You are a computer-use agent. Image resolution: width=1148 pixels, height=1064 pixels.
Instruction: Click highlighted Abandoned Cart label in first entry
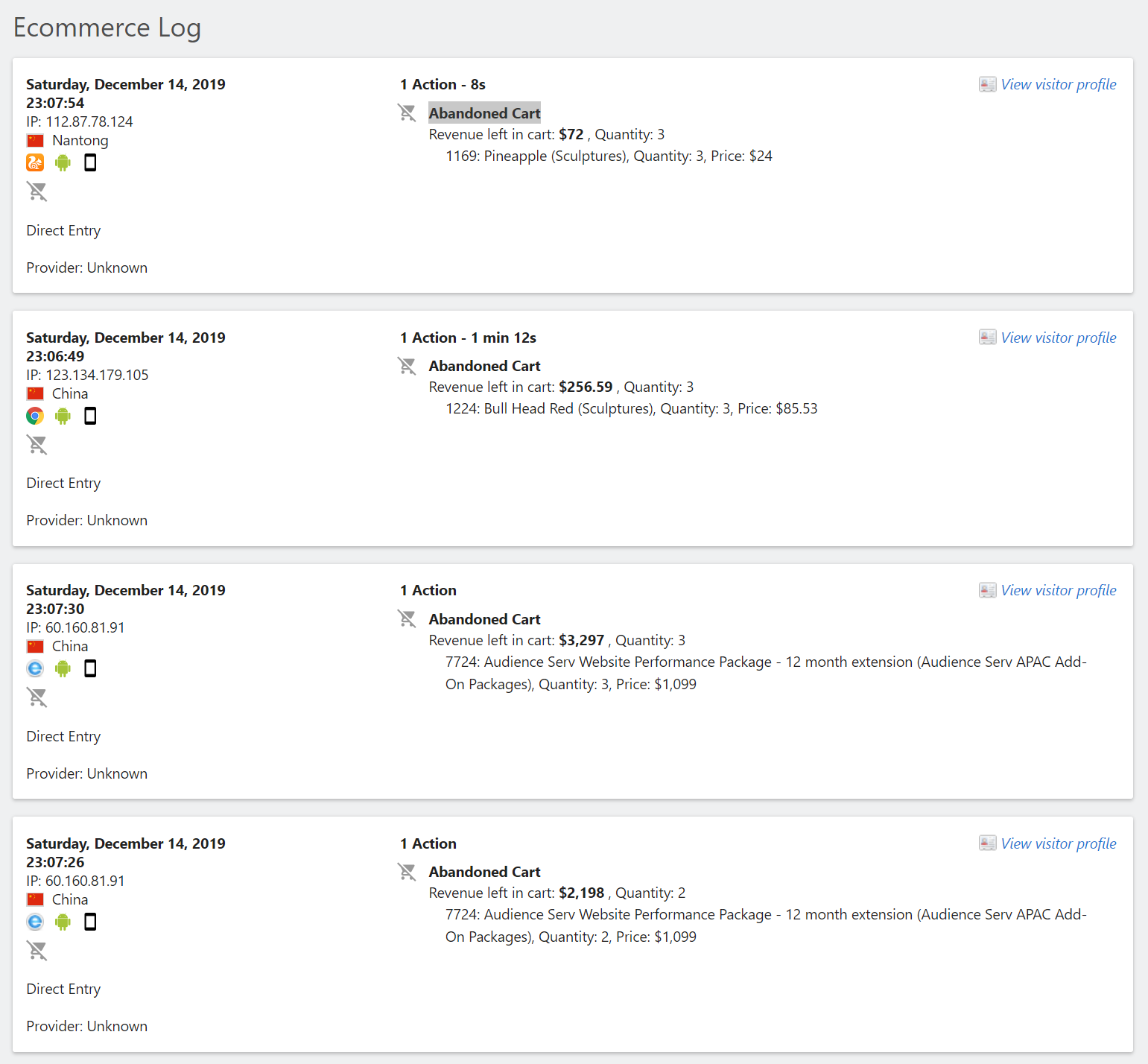(x=484, y=113)
